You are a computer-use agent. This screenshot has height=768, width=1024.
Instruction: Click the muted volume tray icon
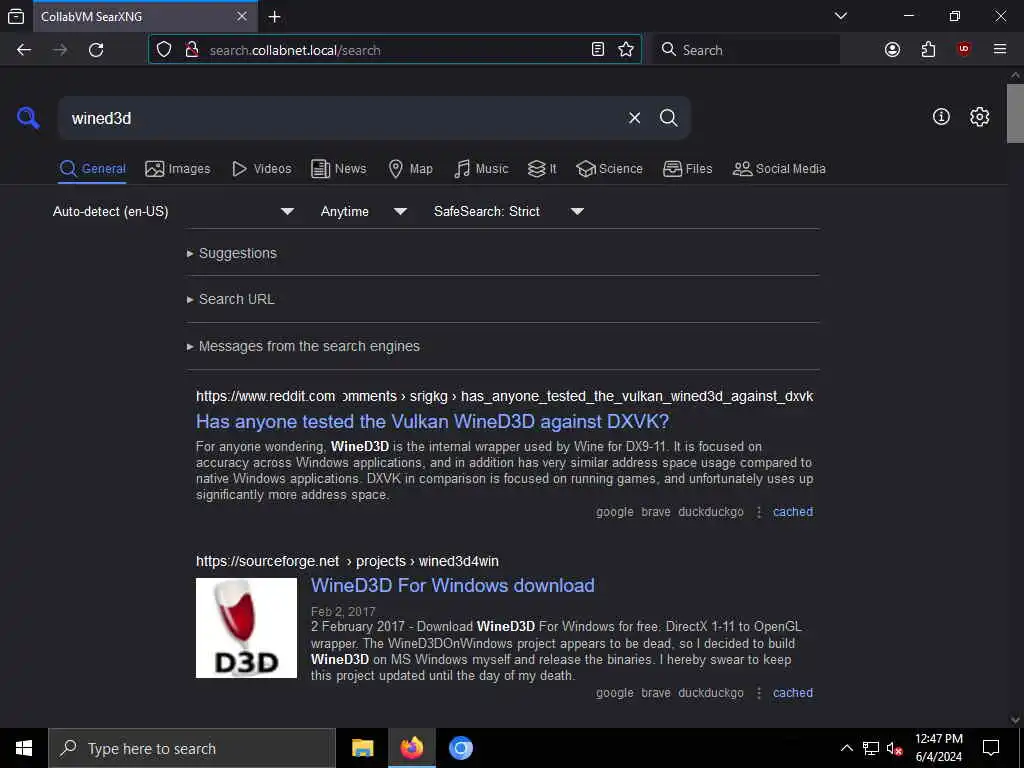coord(895,748)
